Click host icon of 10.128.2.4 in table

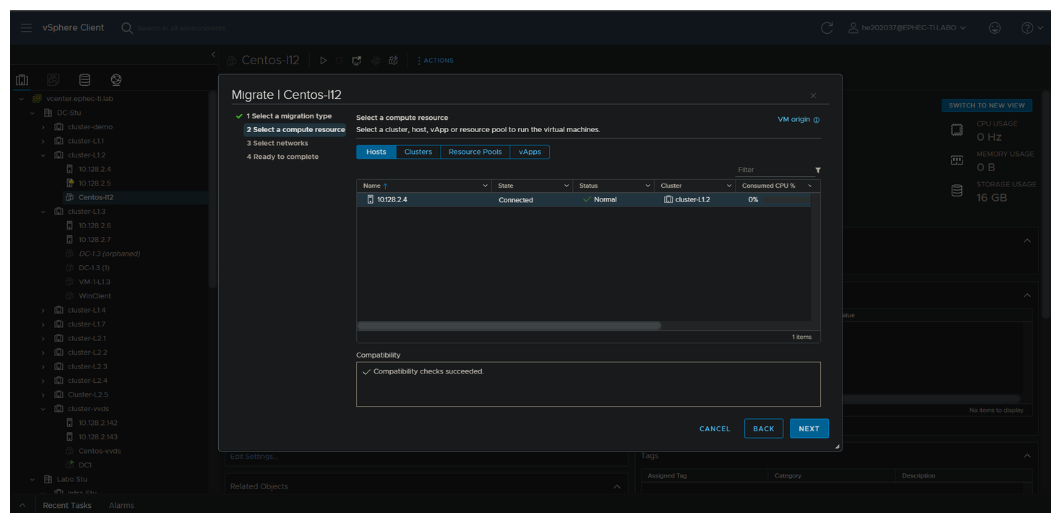pyautogui.click(x=370, y=199)
